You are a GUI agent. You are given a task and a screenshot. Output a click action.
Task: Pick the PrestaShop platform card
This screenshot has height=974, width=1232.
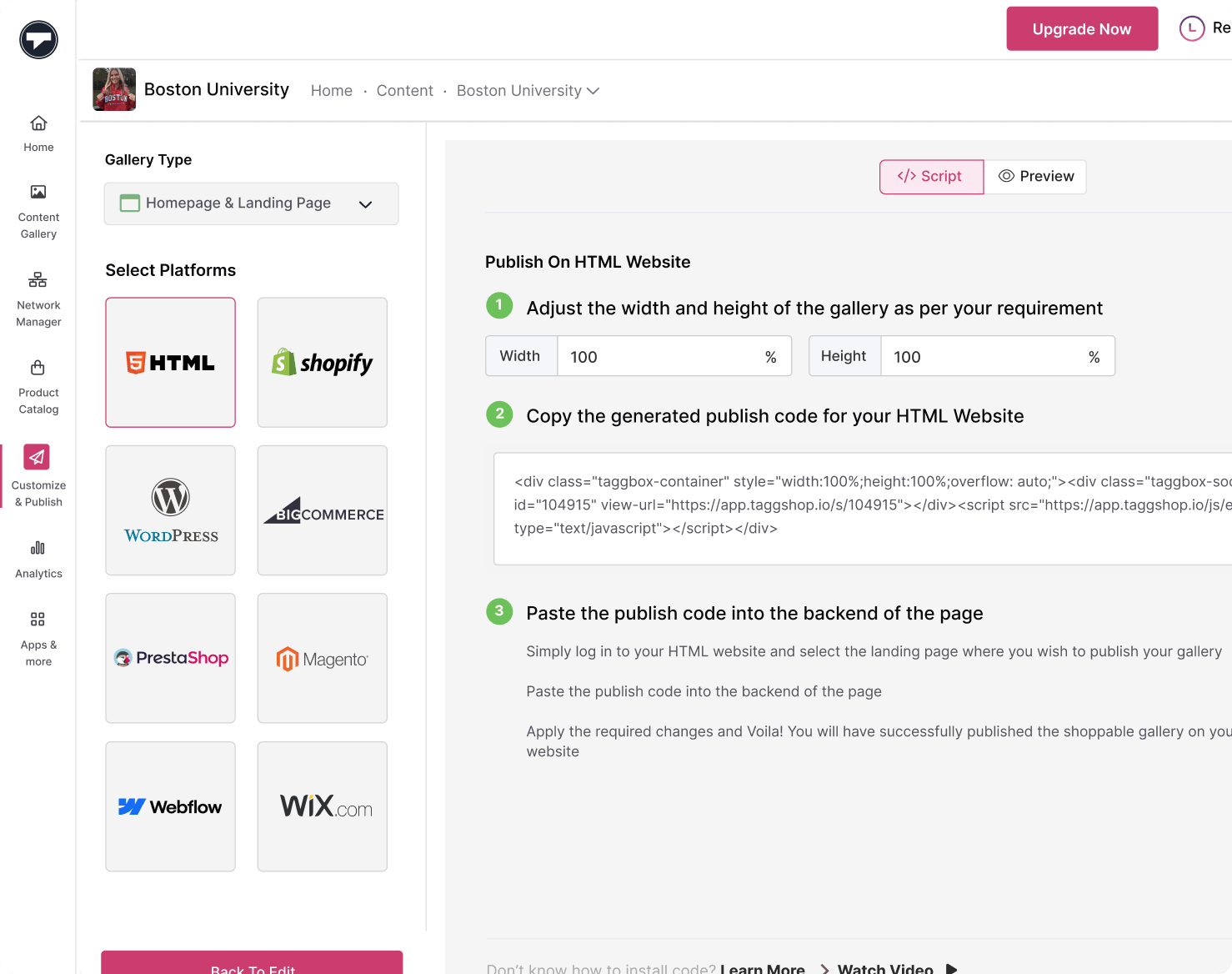point(171,658)
